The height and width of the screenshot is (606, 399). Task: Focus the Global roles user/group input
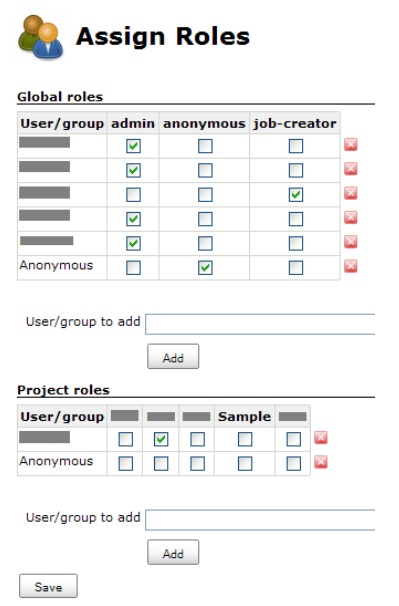coord(260,324)
